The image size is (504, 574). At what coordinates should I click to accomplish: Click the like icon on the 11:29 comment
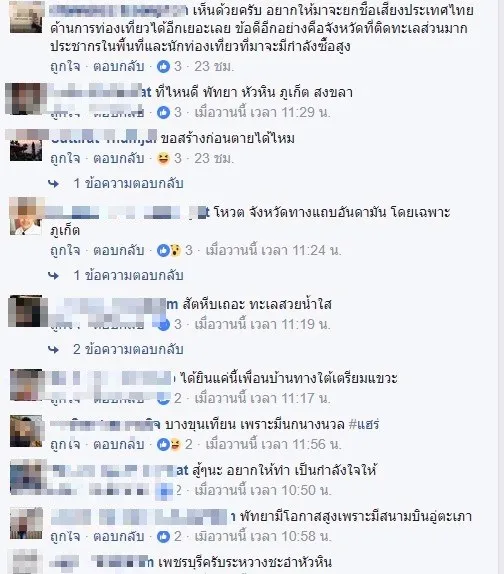163,112
